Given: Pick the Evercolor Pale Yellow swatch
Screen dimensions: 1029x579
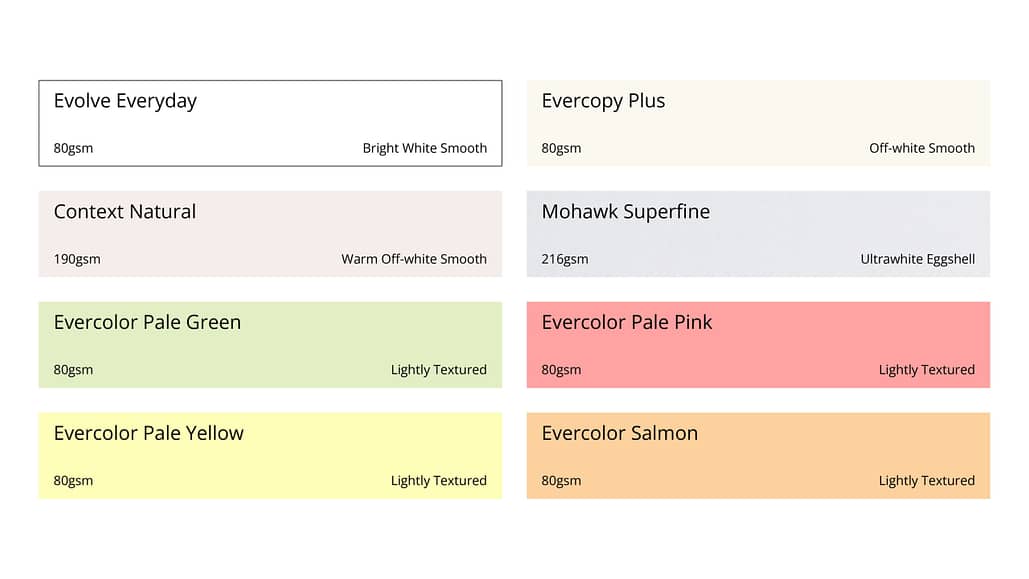Looking at the screenshot, I should click(x=270, y=456).
